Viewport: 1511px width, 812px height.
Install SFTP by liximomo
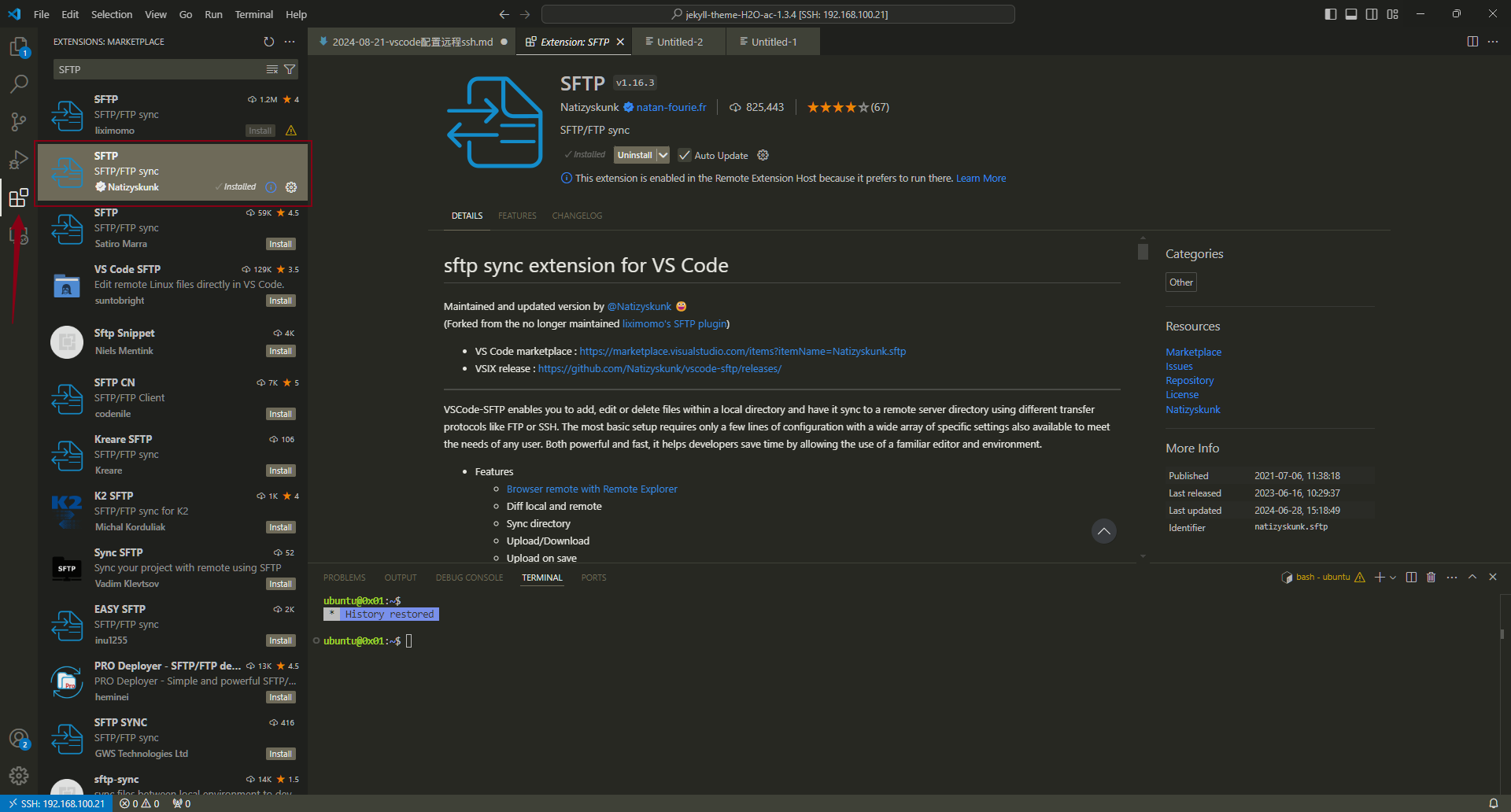click(x=260, y=131)
